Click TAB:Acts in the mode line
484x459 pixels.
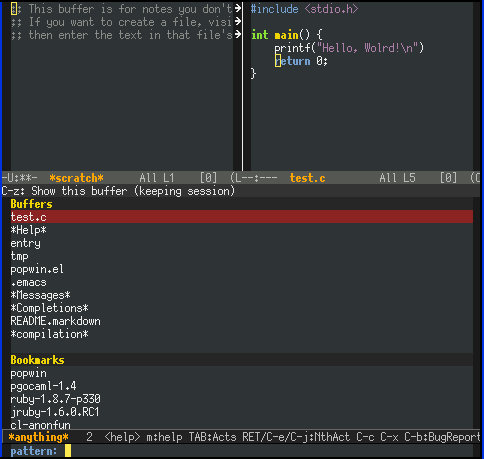tap(212, 437)
